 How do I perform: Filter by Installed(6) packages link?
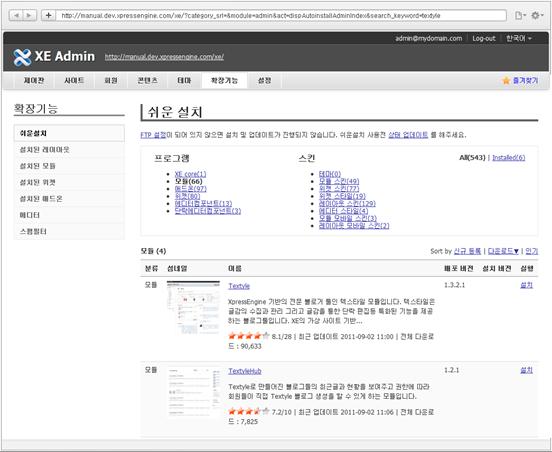coord(508,158)
